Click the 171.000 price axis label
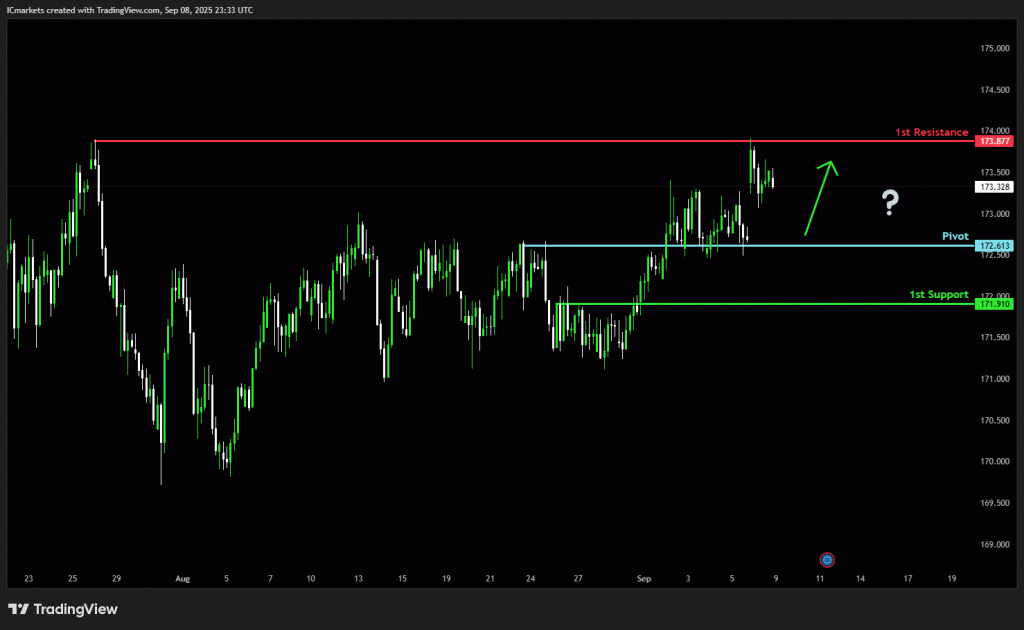1024x630 pixels. pyautogui.click(x=995, y=379)
